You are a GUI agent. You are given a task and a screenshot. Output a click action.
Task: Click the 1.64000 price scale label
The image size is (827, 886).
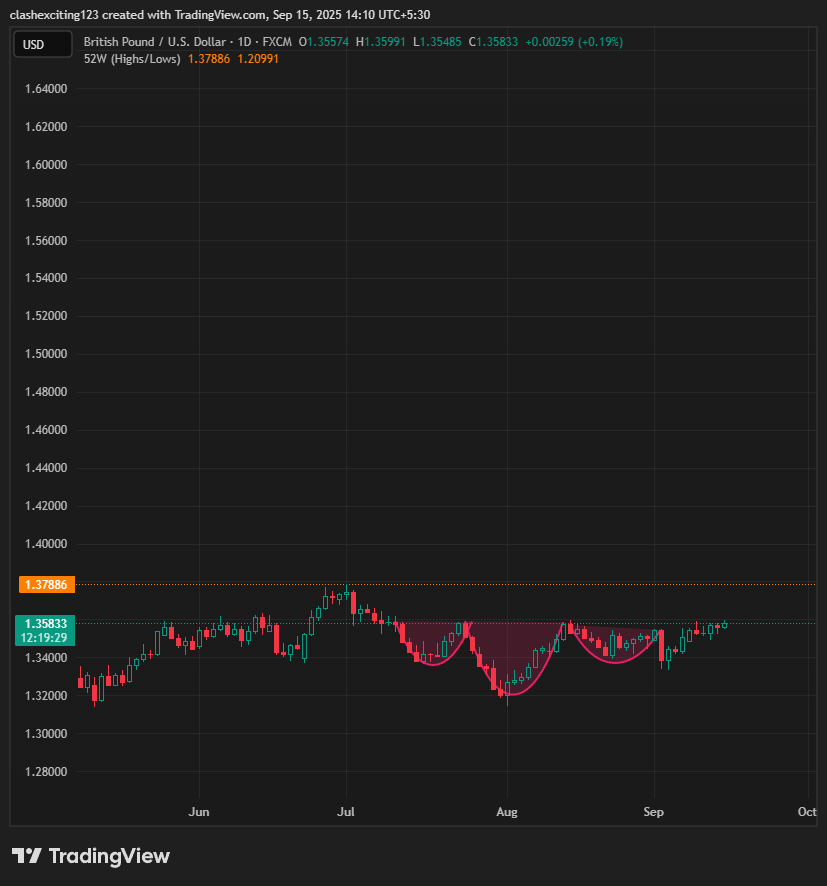coord(45,89)
